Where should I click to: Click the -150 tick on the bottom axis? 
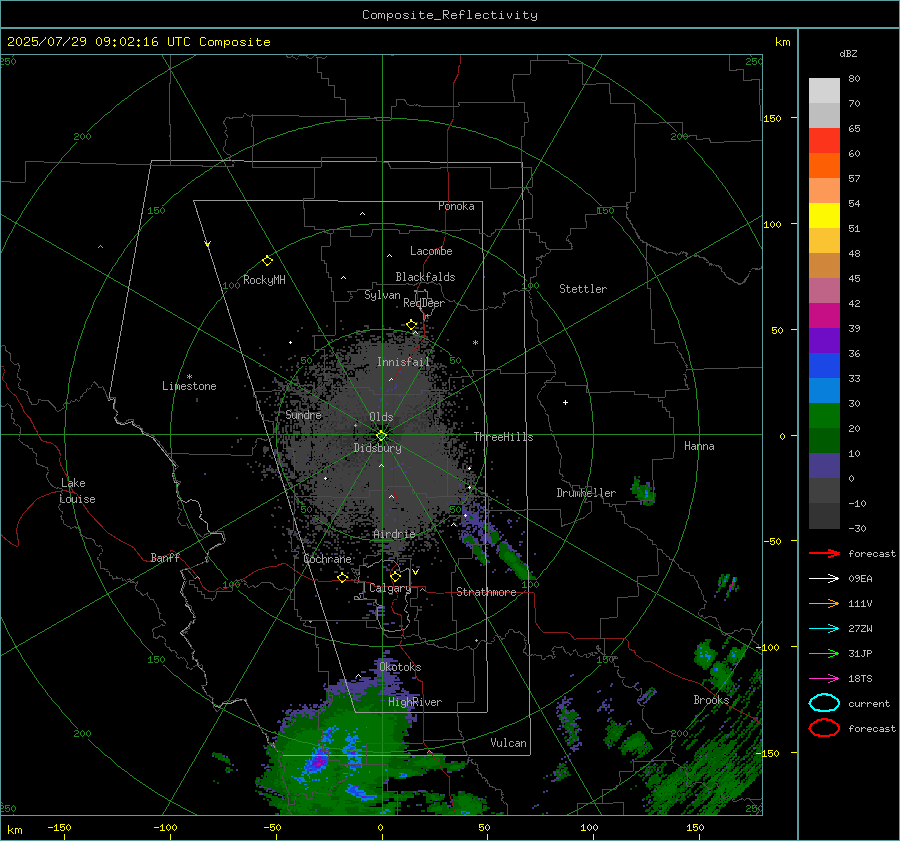pos(59,827)
